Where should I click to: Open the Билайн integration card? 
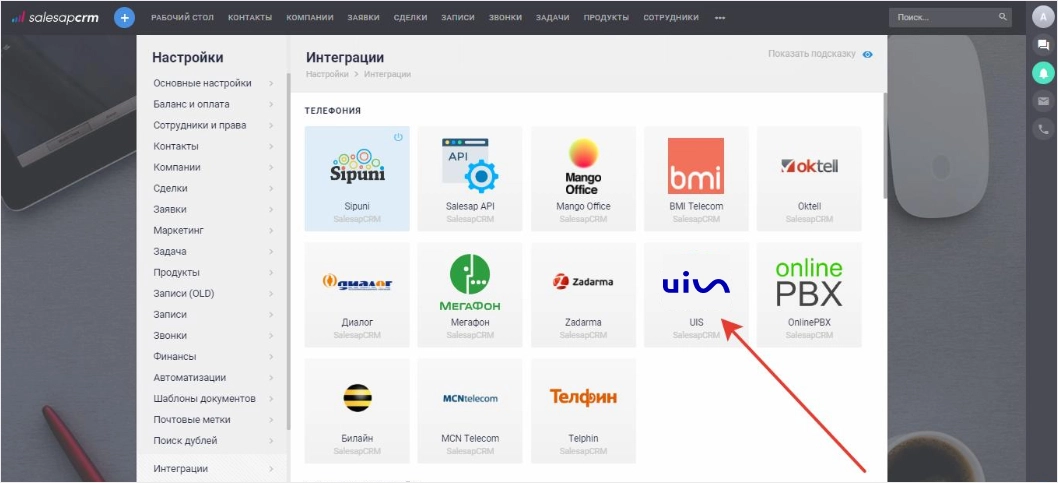[357, 411]
